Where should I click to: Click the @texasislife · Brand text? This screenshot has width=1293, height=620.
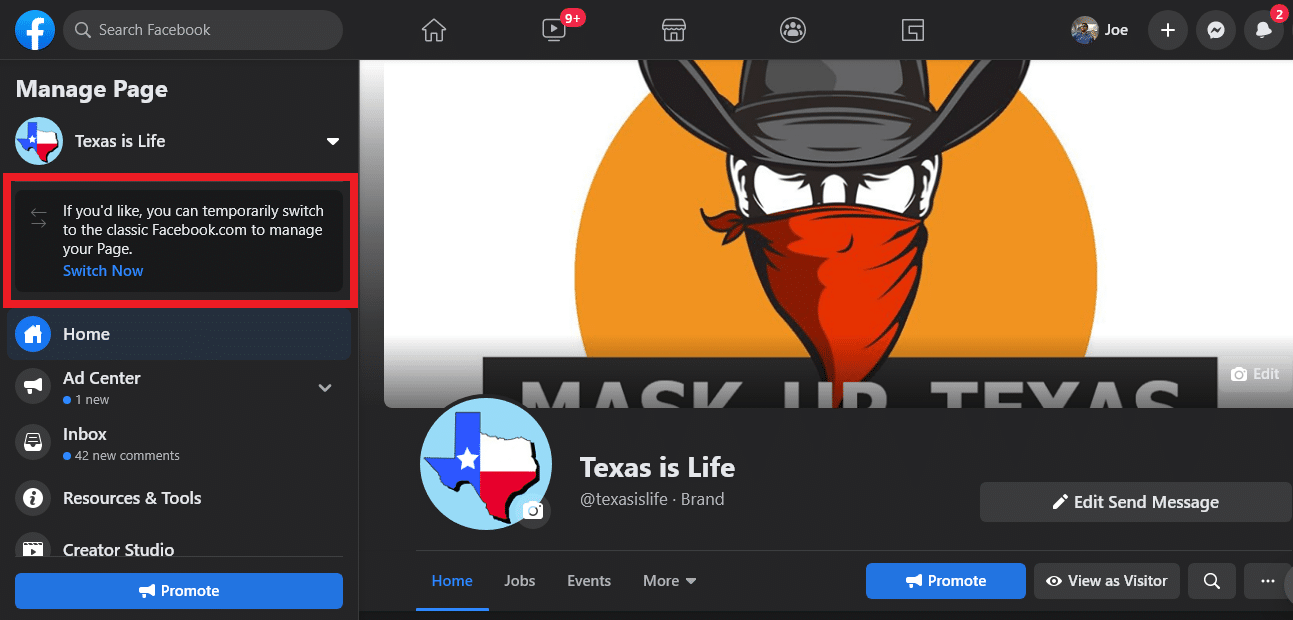pyautogui.click(x=652, y=499)
